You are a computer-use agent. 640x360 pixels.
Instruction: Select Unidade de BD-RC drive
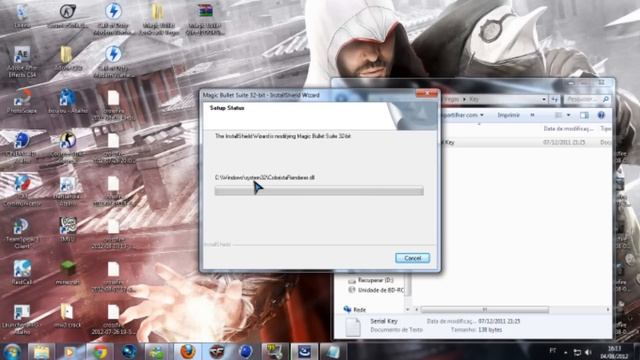[376, 290]
